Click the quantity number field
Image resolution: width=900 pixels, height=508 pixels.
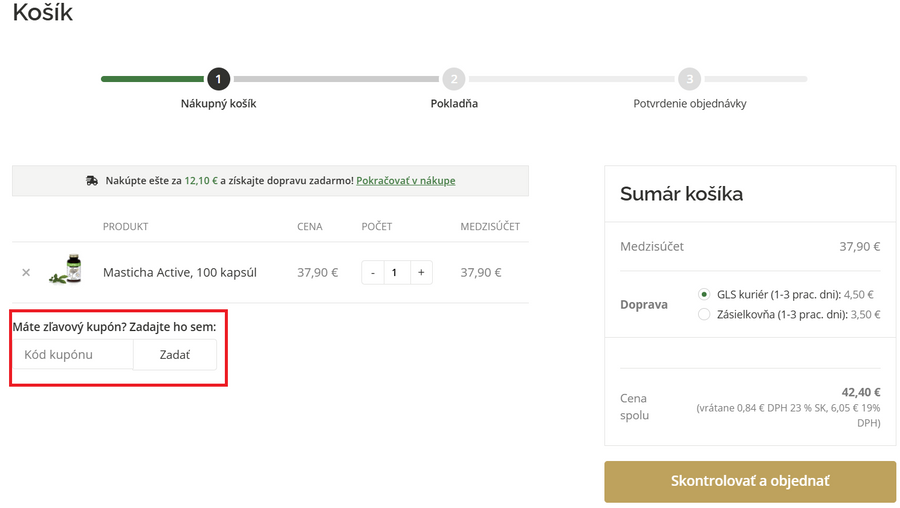396,272
